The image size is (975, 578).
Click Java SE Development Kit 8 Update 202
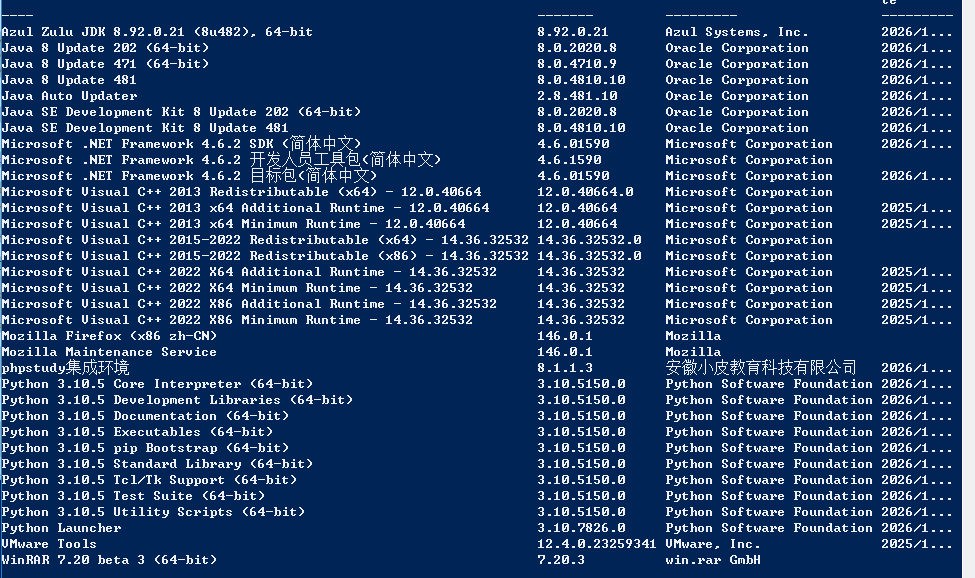pyautogui.click(x=181, y=112)
